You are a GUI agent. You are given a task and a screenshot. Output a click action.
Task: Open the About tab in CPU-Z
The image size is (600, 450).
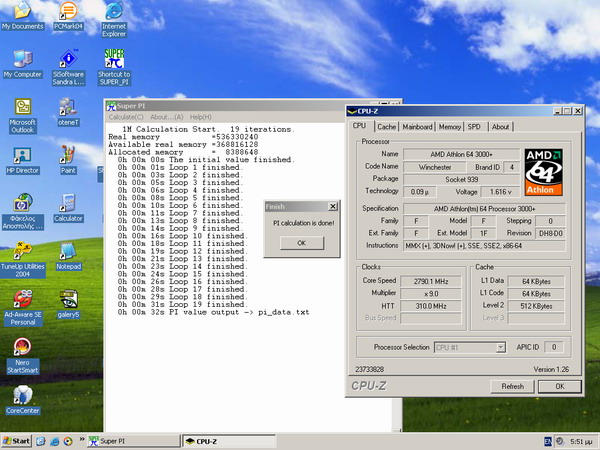tap(501, 127)
